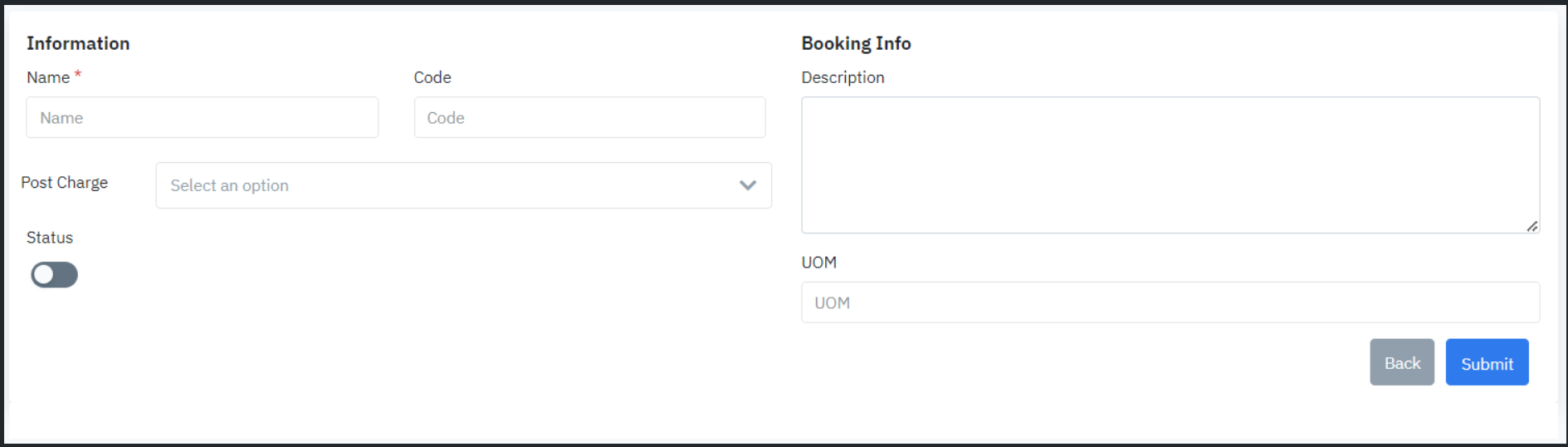Viewport: 1568px width, 447px height.
Task: Click the Name field label
Action: pyautogui.click(x=48, y=77)
